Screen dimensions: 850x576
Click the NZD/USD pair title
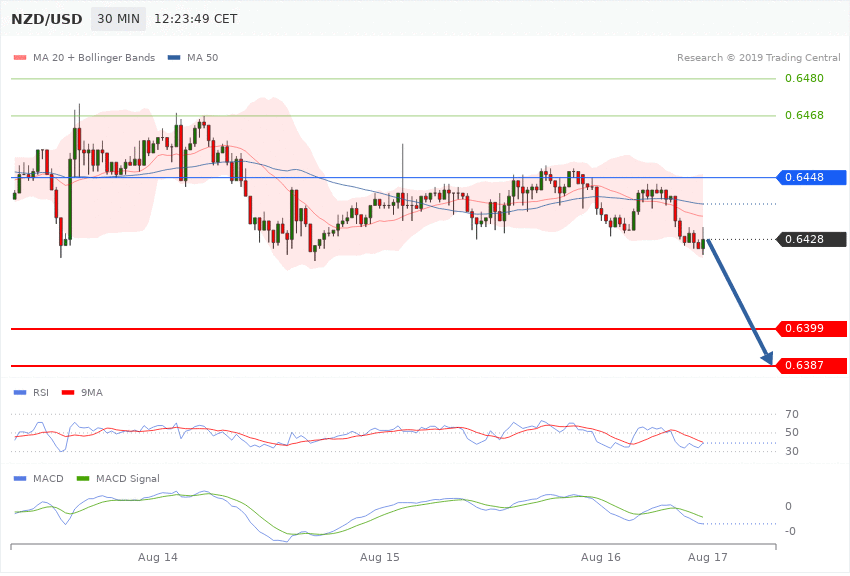[47, 19]
